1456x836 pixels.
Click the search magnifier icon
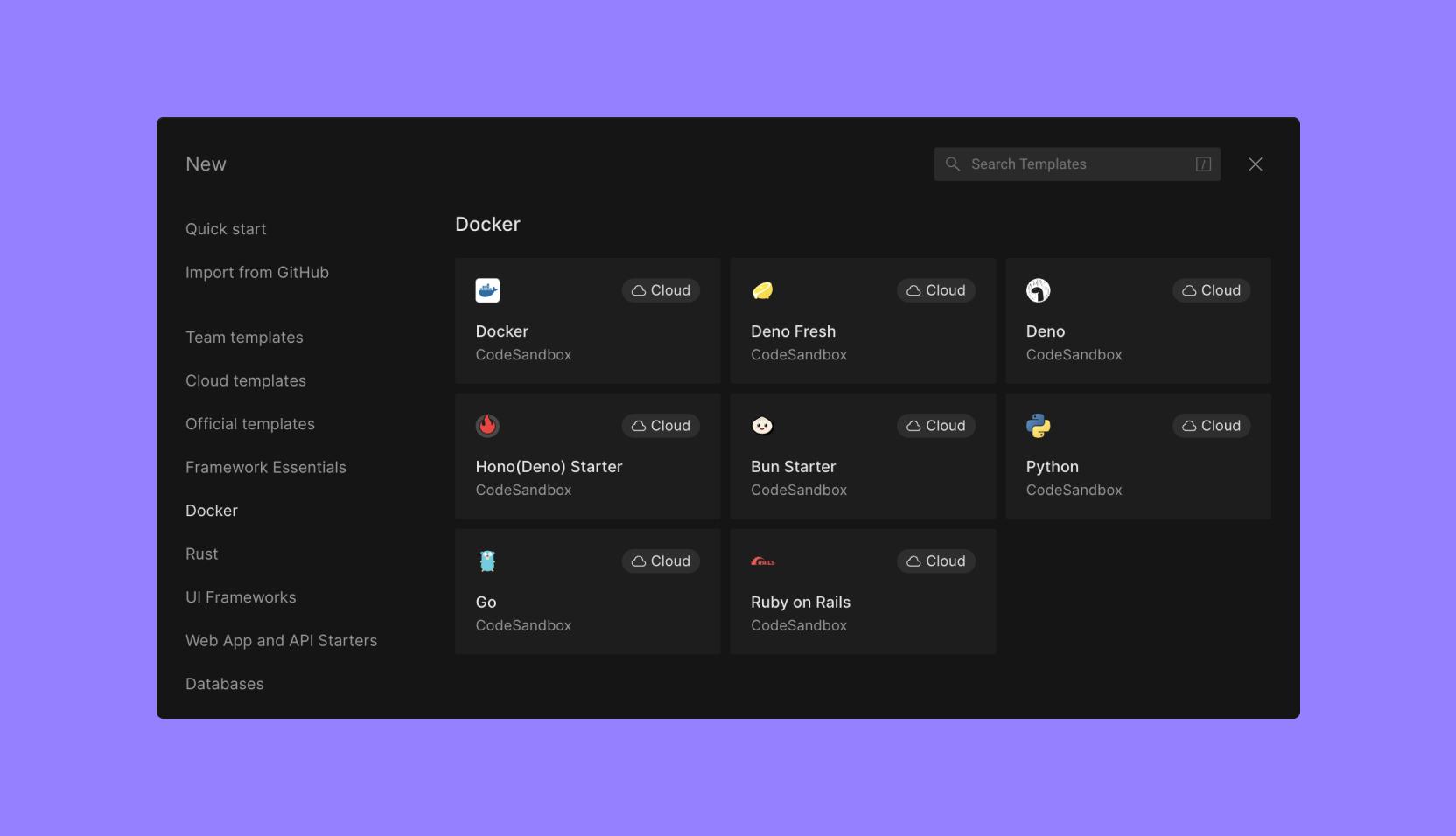(953, 164)
